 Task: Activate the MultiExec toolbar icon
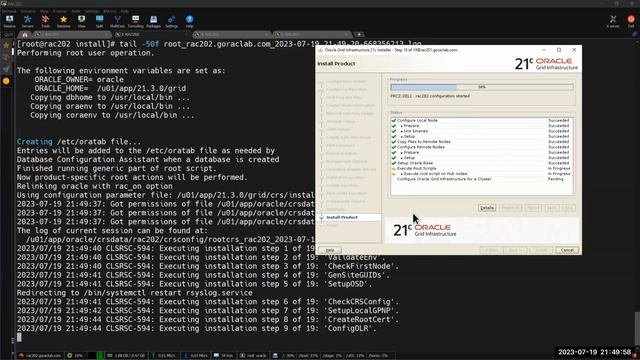pos(117,21)
